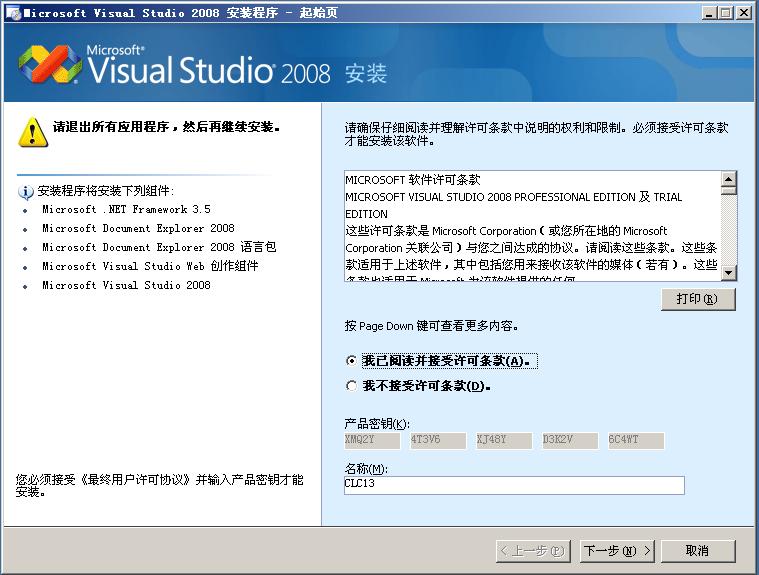Click the blue info icon
Screen dimensions: 759x575
point(26,192)
